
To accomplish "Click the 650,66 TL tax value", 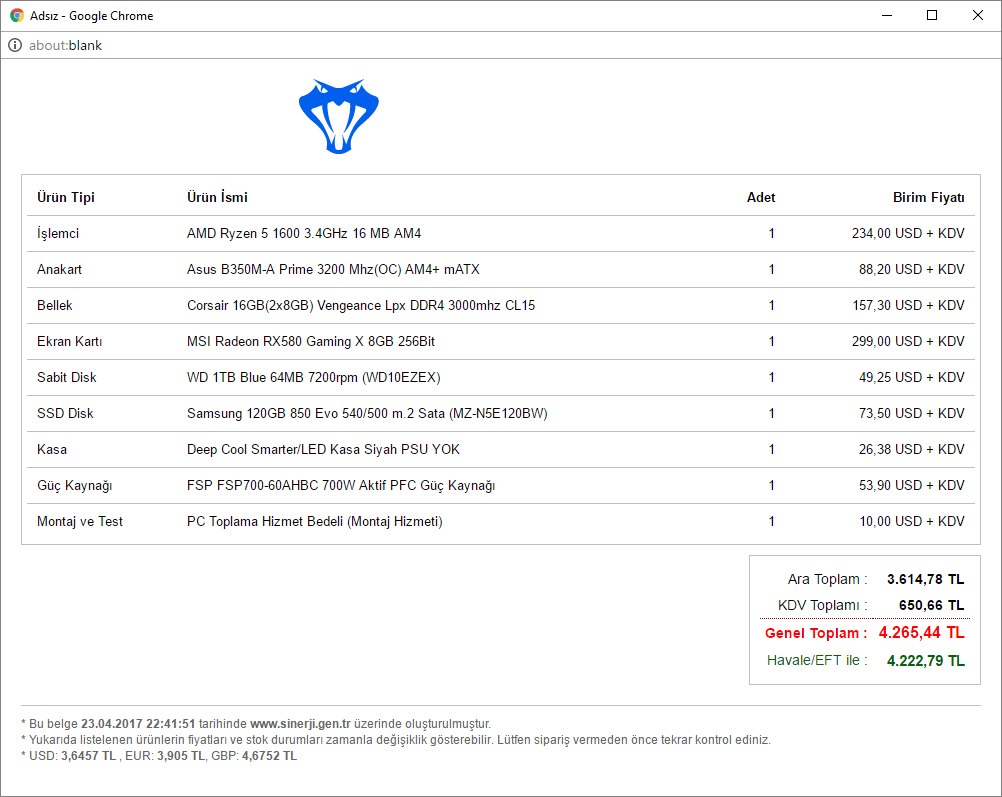I will coord(931,605).
